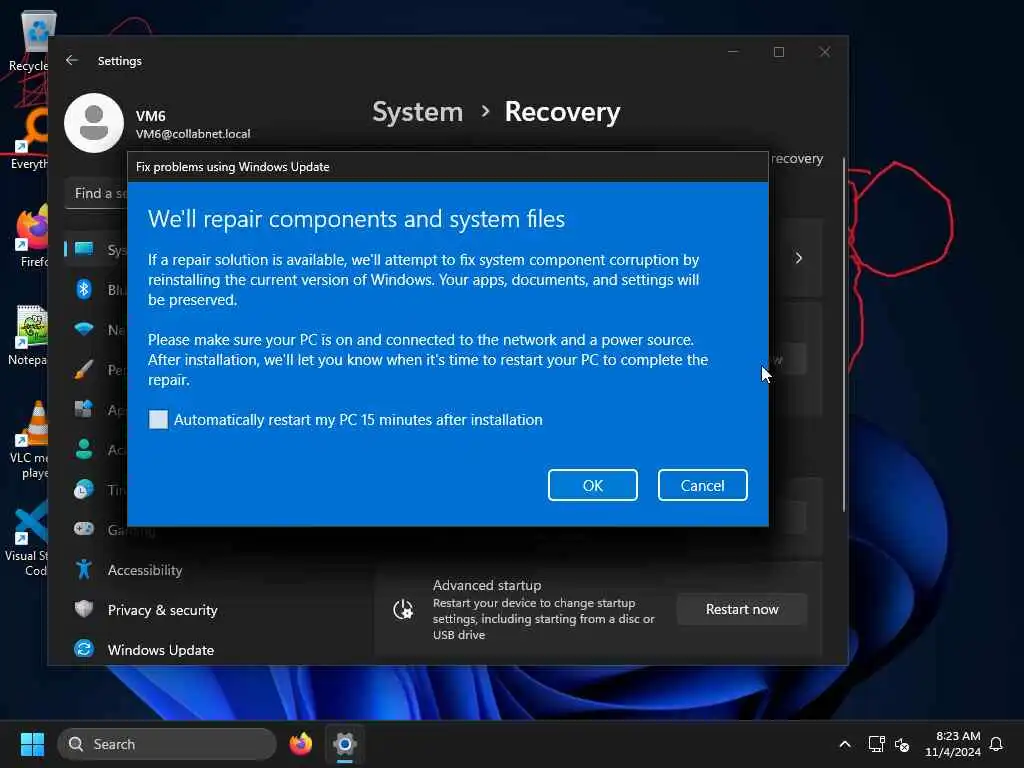The image size is (1024, 768).
Task: Open Privacy & security in the sidebar
Action: pyautogui.click(x=163, y=610)
